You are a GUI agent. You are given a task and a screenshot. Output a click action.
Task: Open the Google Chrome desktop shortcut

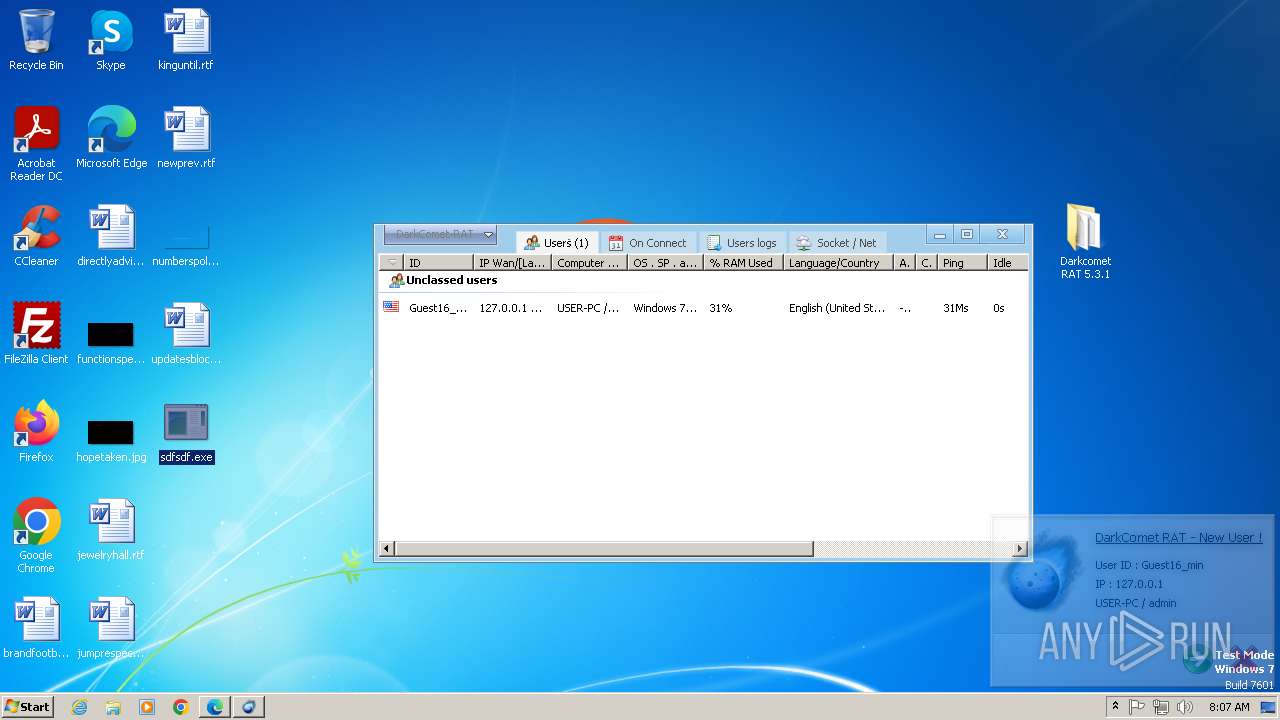point(36,536)
